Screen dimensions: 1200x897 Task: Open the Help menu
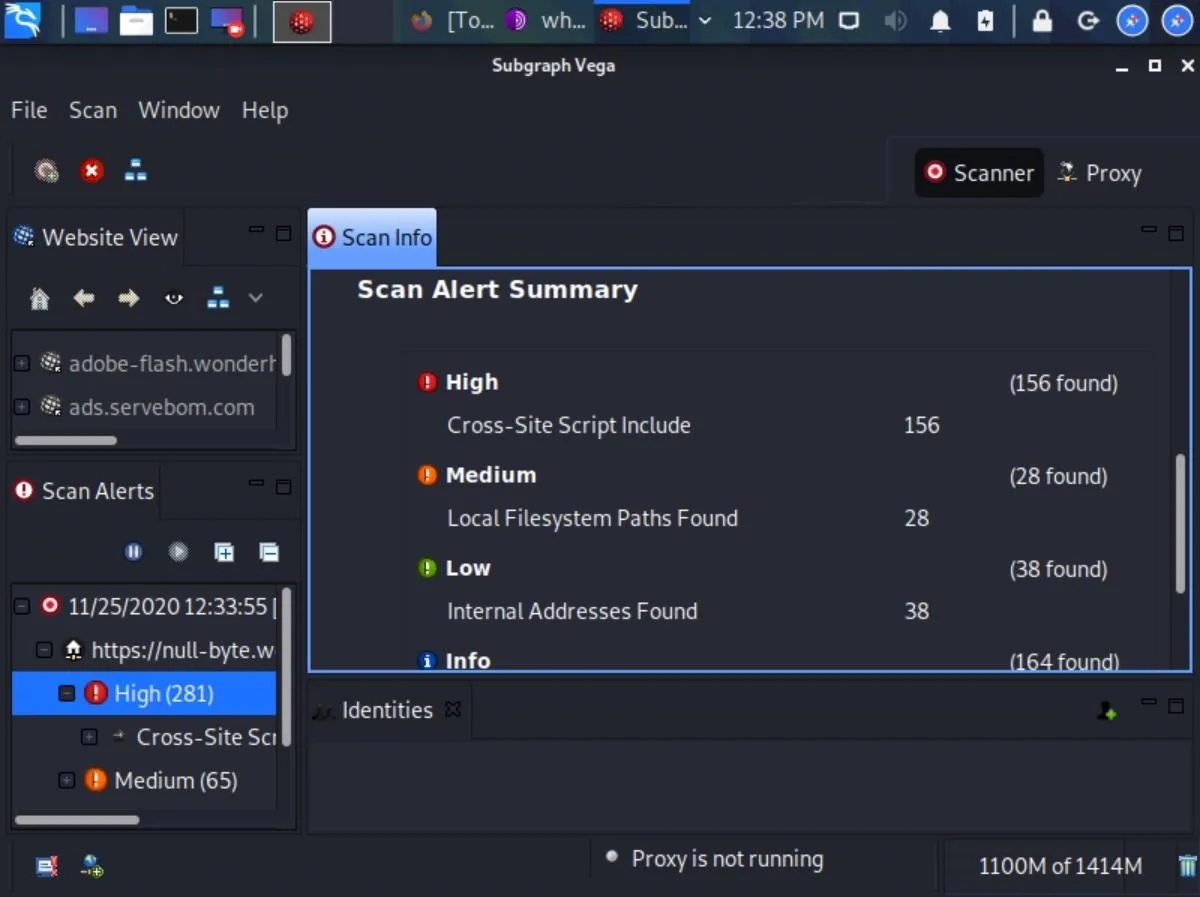[x=265, y=110]
